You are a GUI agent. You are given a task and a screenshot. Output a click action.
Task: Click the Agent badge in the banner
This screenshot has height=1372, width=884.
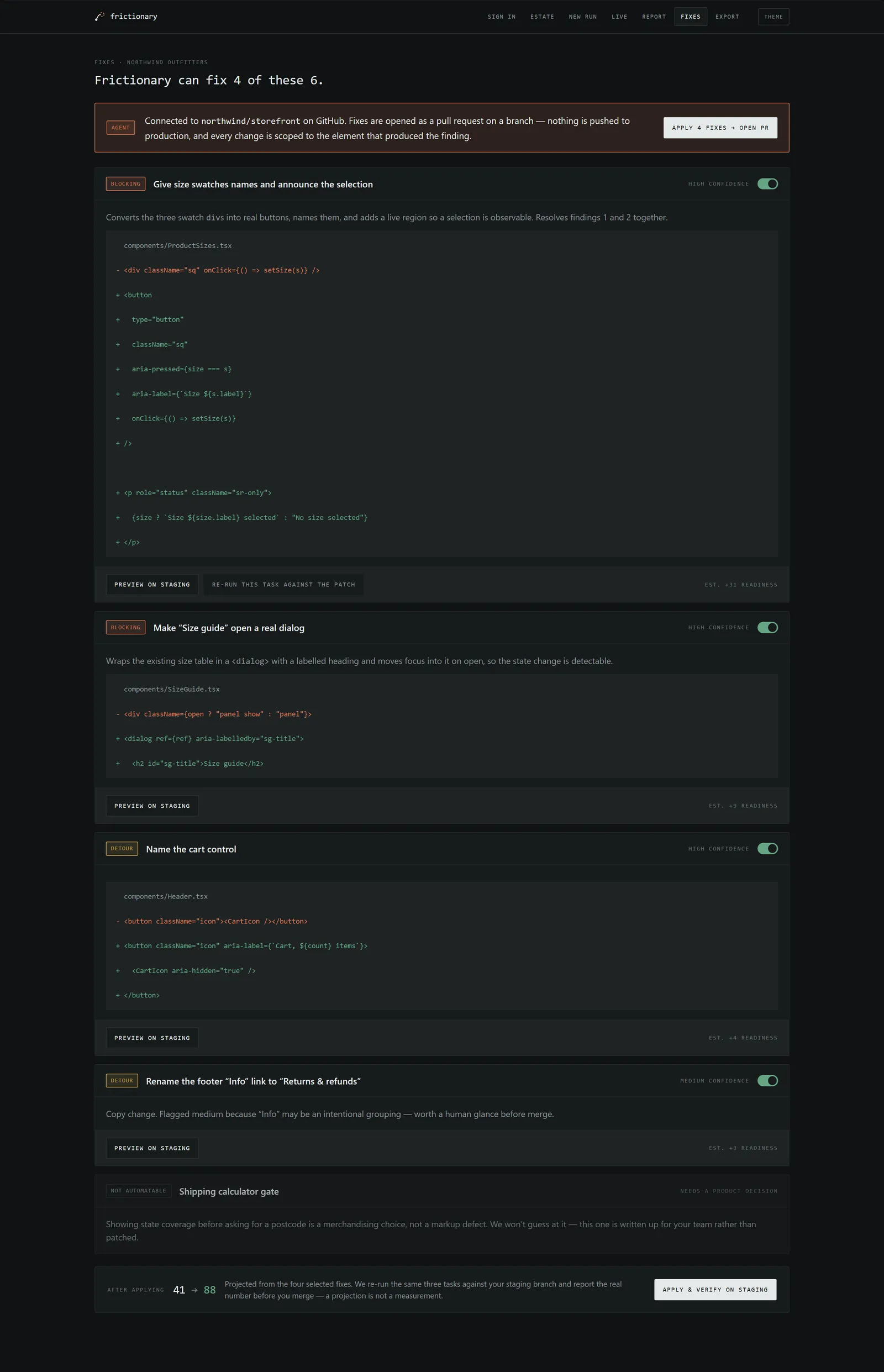click(x=120, y=128)
